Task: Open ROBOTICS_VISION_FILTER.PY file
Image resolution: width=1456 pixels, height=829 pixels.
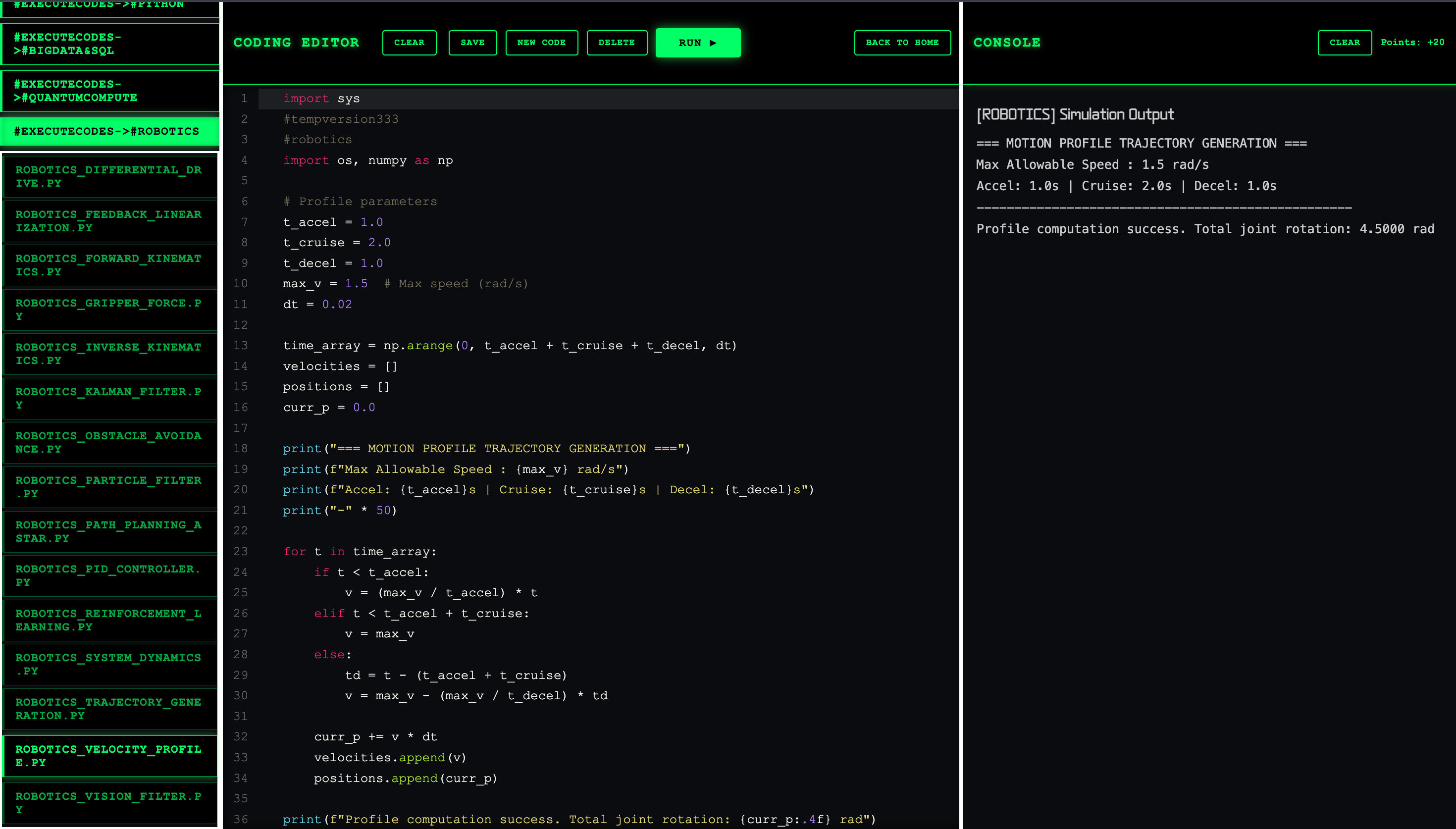Action: (x=110, y=803)
